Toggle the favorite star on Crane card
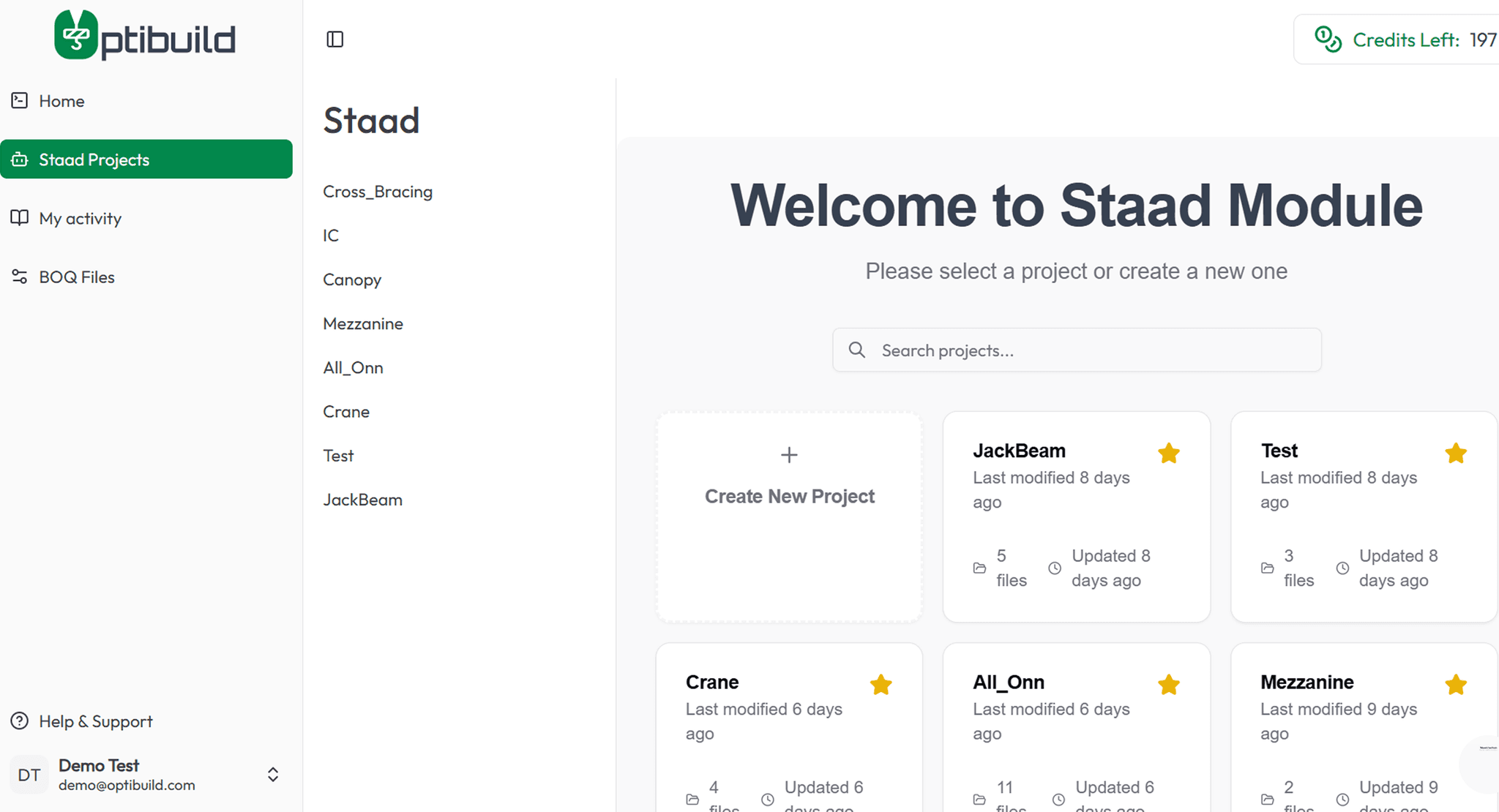 tap(881, 685)
